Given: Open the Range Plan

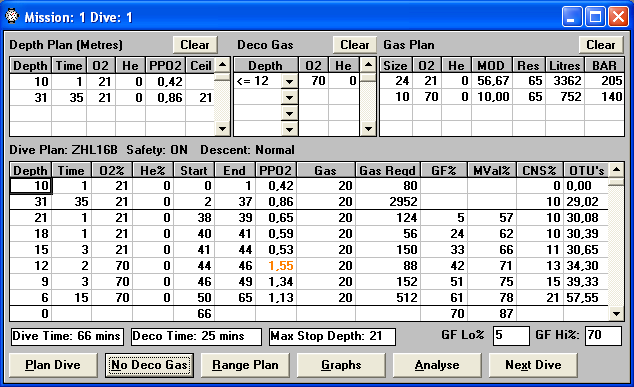Looking at the screenshot, I should point(245,365).
